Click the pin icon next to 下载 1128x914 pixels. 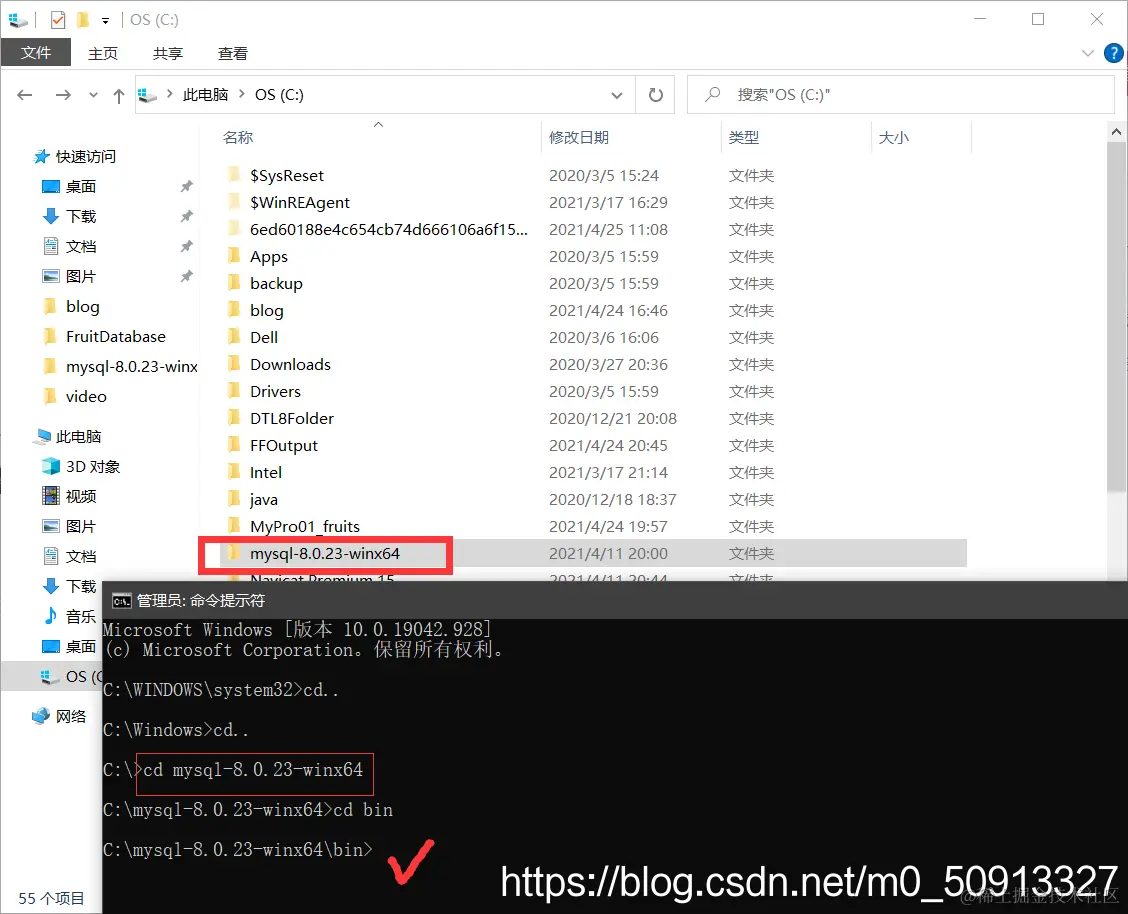click(186, 216)
